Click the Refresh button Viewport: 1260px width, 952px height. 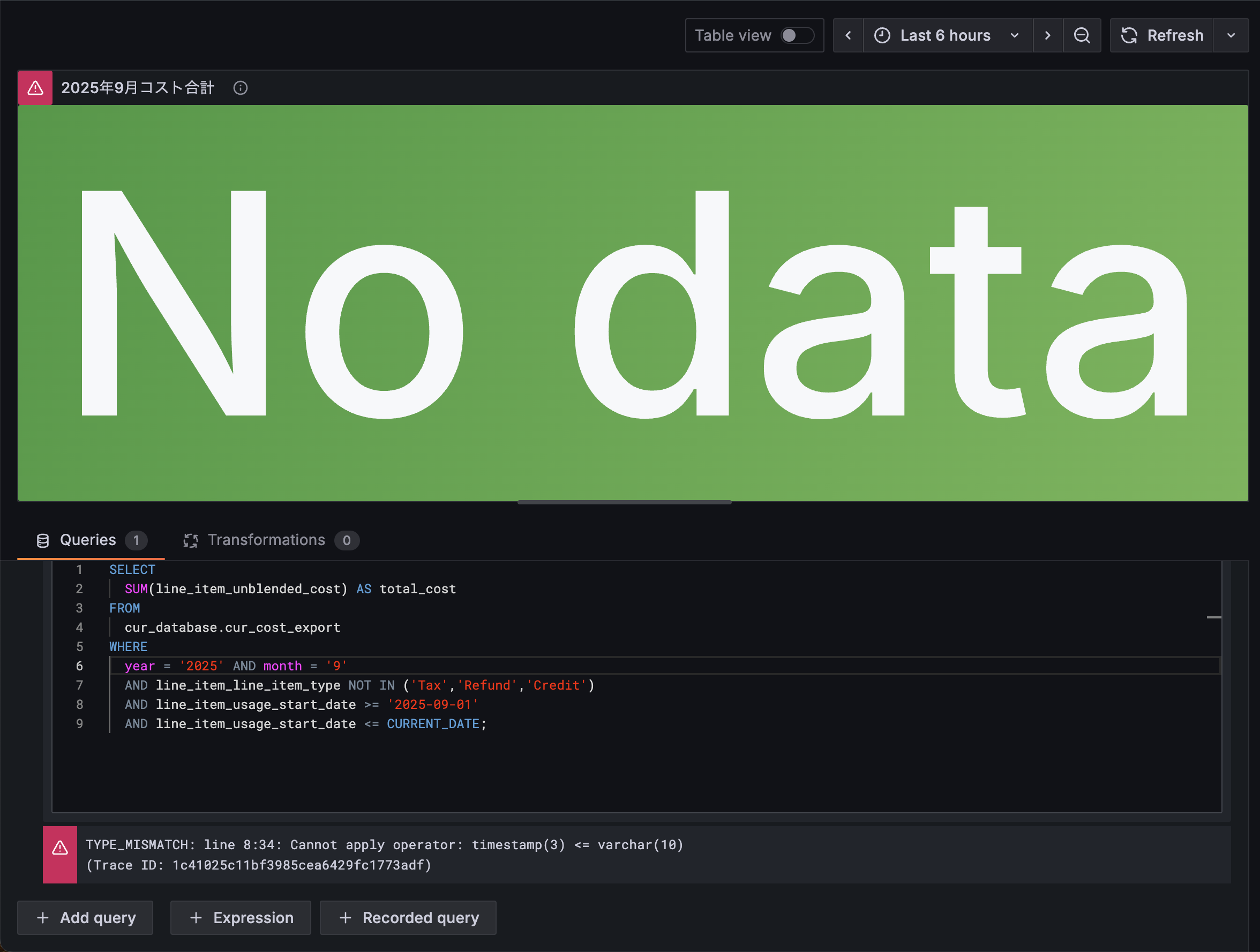[x=1162, y=35]
